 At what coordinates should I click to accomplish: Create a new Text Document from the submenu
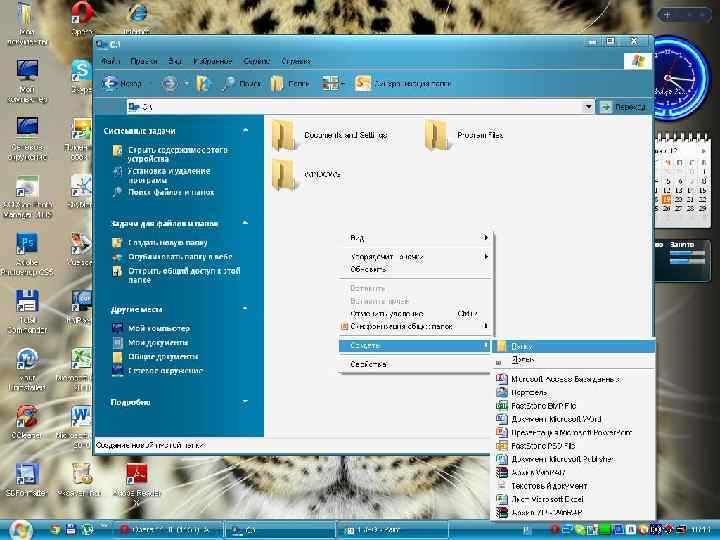(574, 486)
